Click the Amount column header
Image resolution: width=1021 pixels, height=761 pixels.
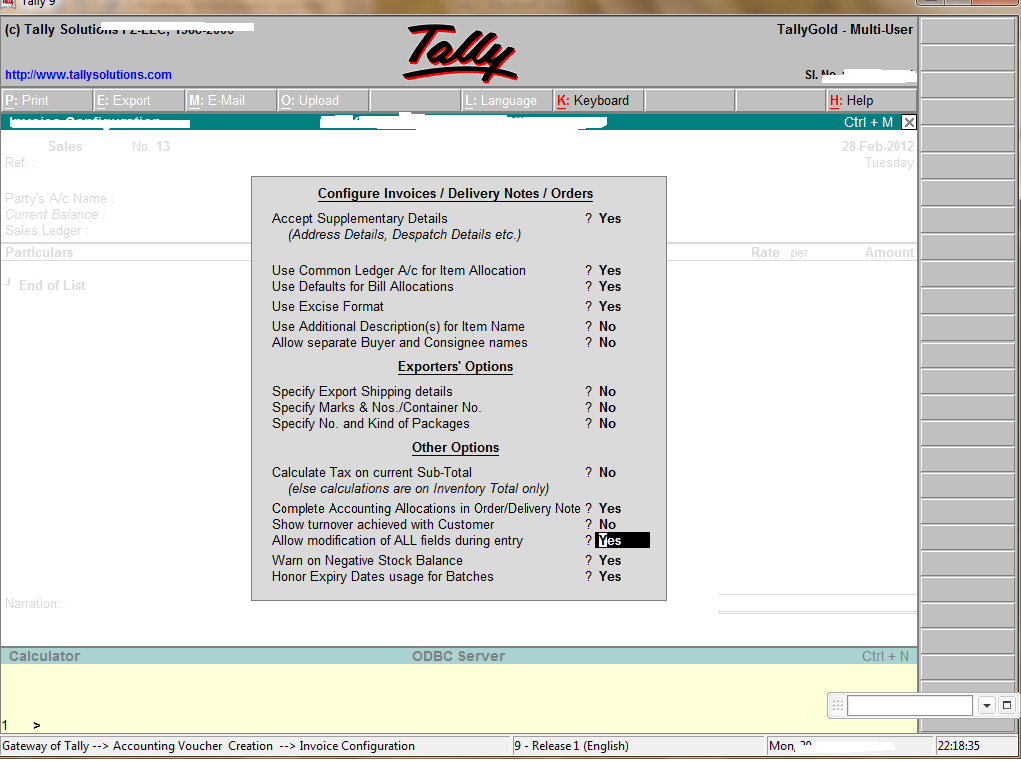(889, 253)
